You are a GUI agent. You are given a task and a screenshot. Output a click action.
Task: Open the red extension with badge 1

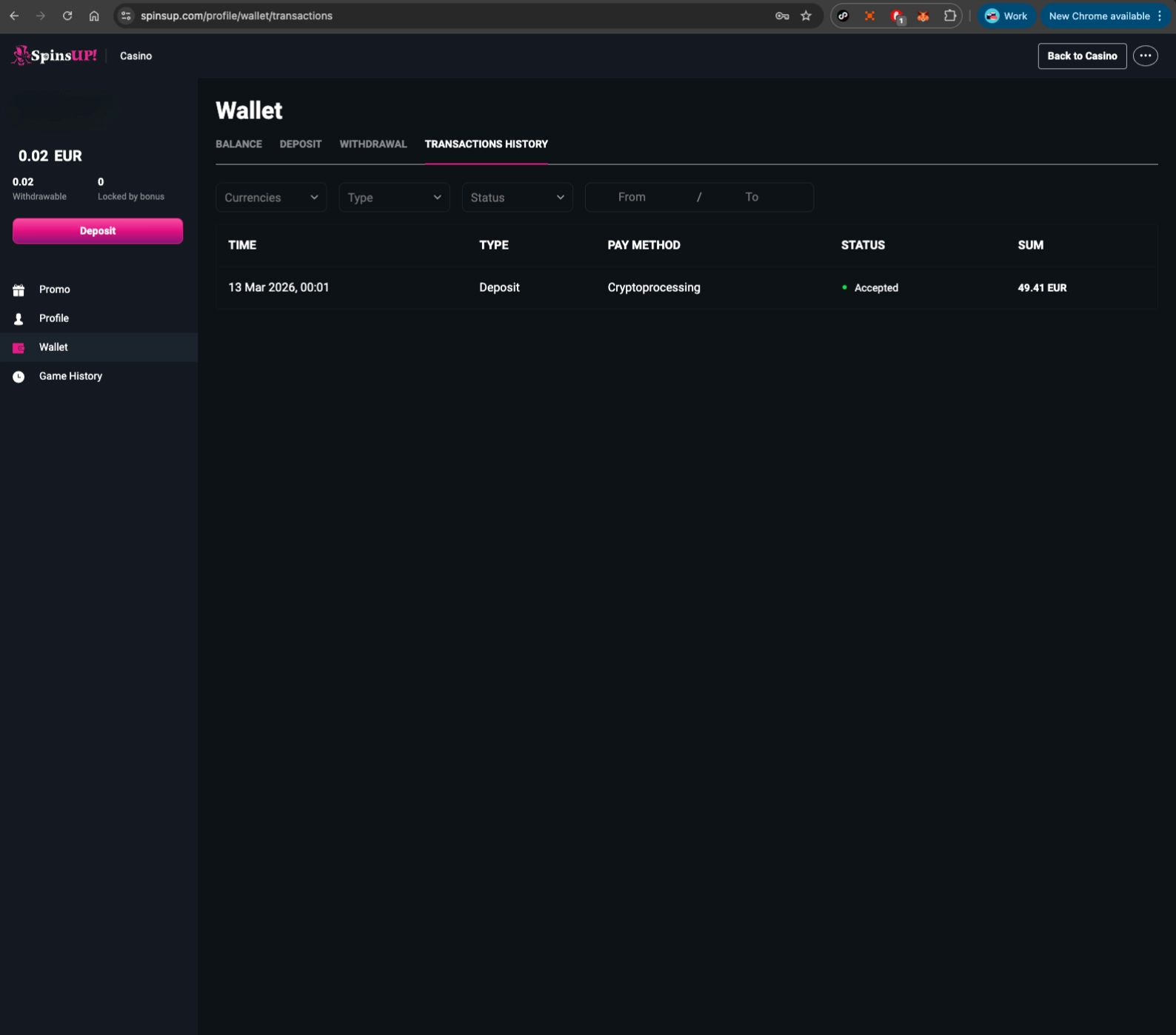point(897,16)
